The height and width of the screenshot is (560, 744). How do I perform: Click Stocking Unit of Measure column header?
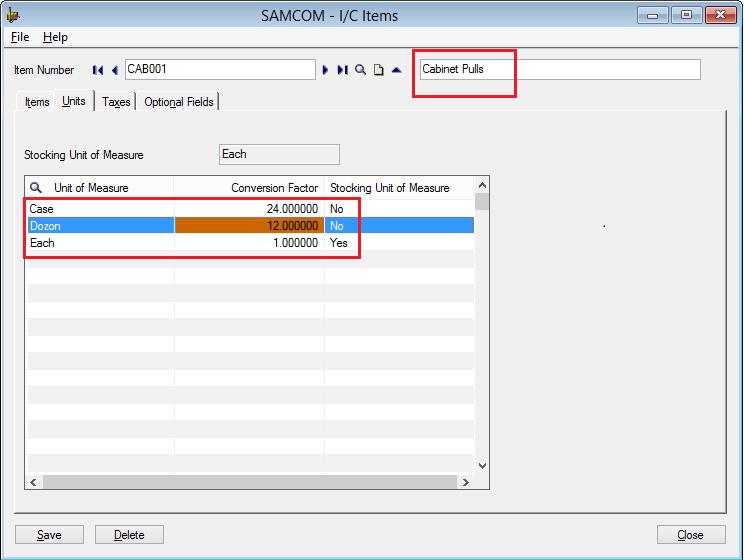(399, 188)
